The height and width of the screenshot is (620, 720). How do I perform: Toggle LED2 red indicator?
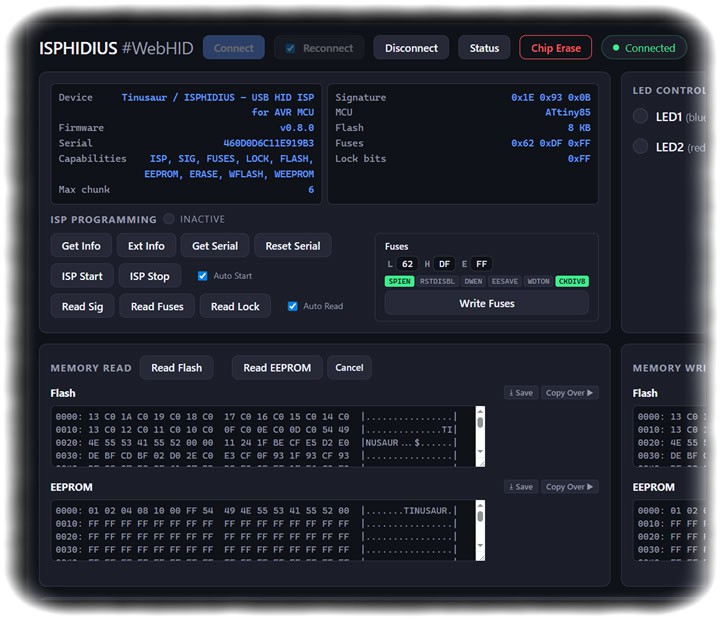pos(640,147)
